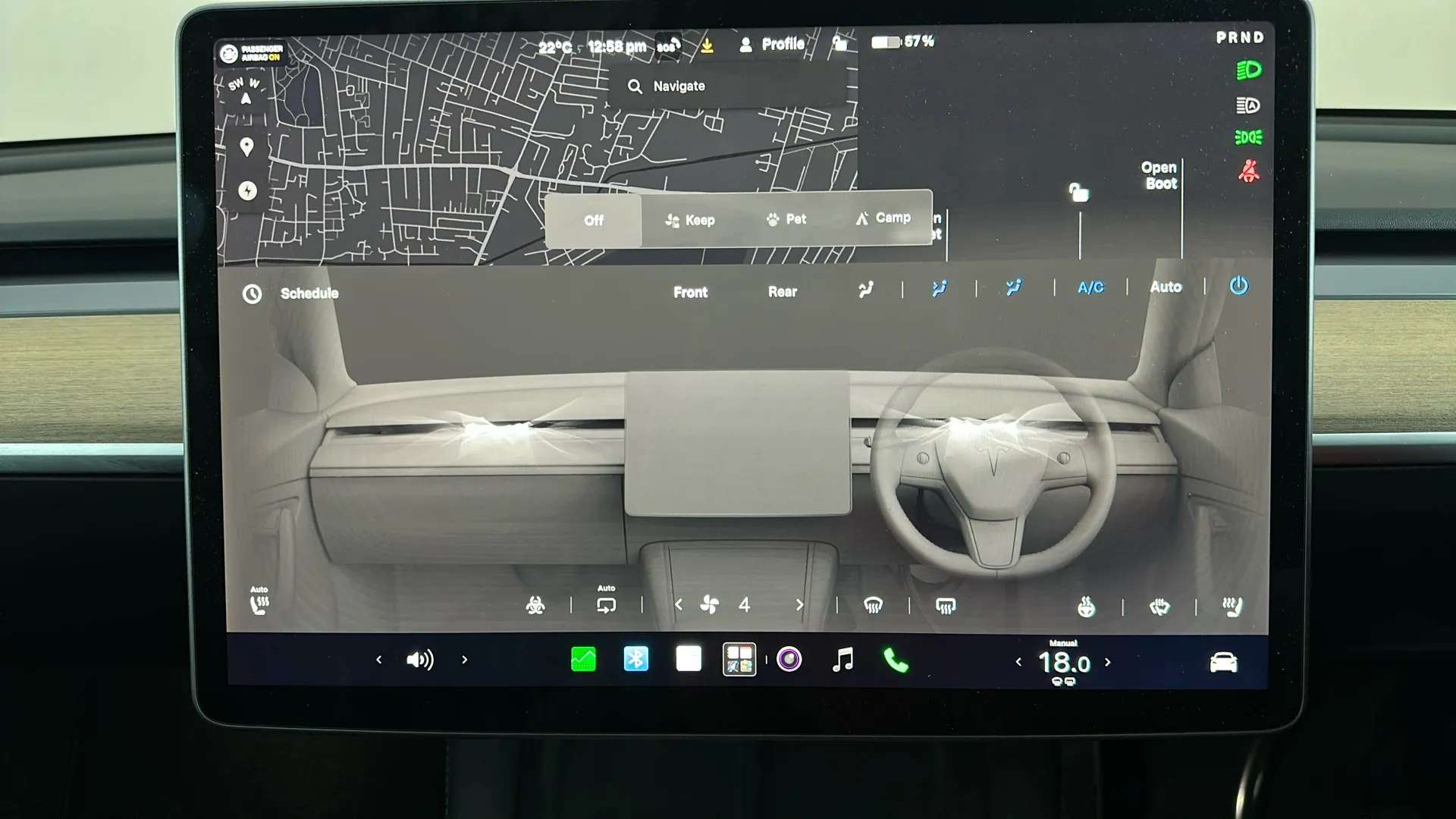The width and height of the screenshot is (1456, 819).
Task: Open the phone app icon
Action: click(896, 661)
